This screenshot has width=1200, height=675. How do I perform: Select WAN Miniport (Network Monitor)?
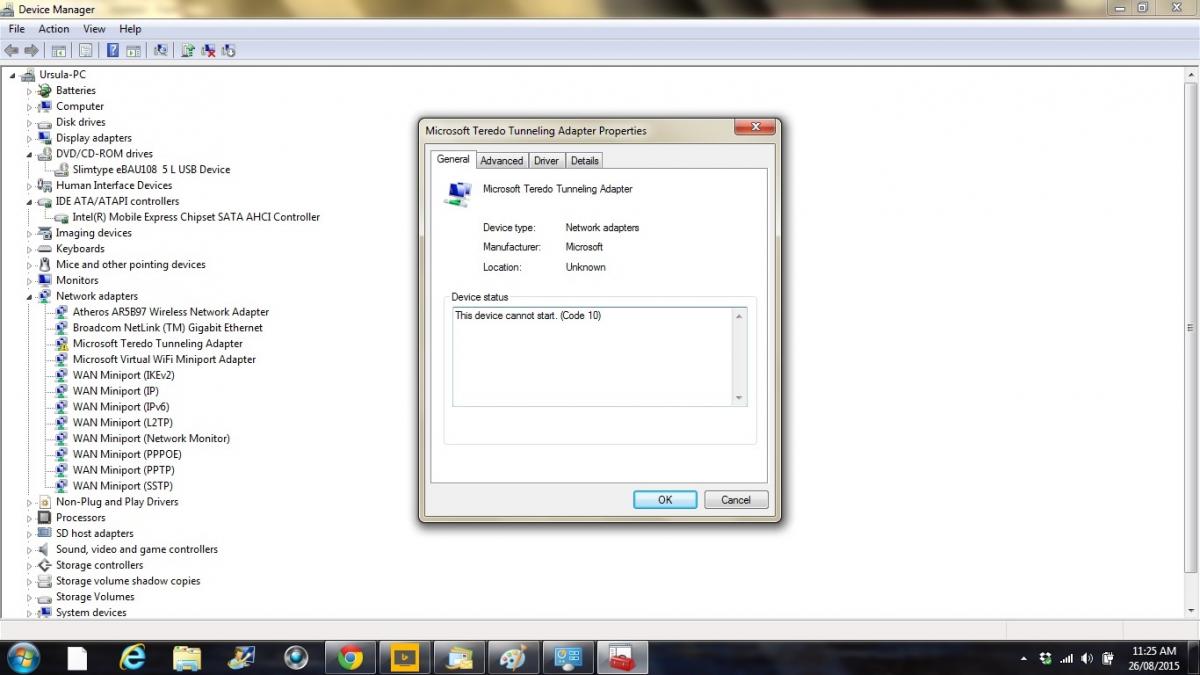click(x=151, y=438)
